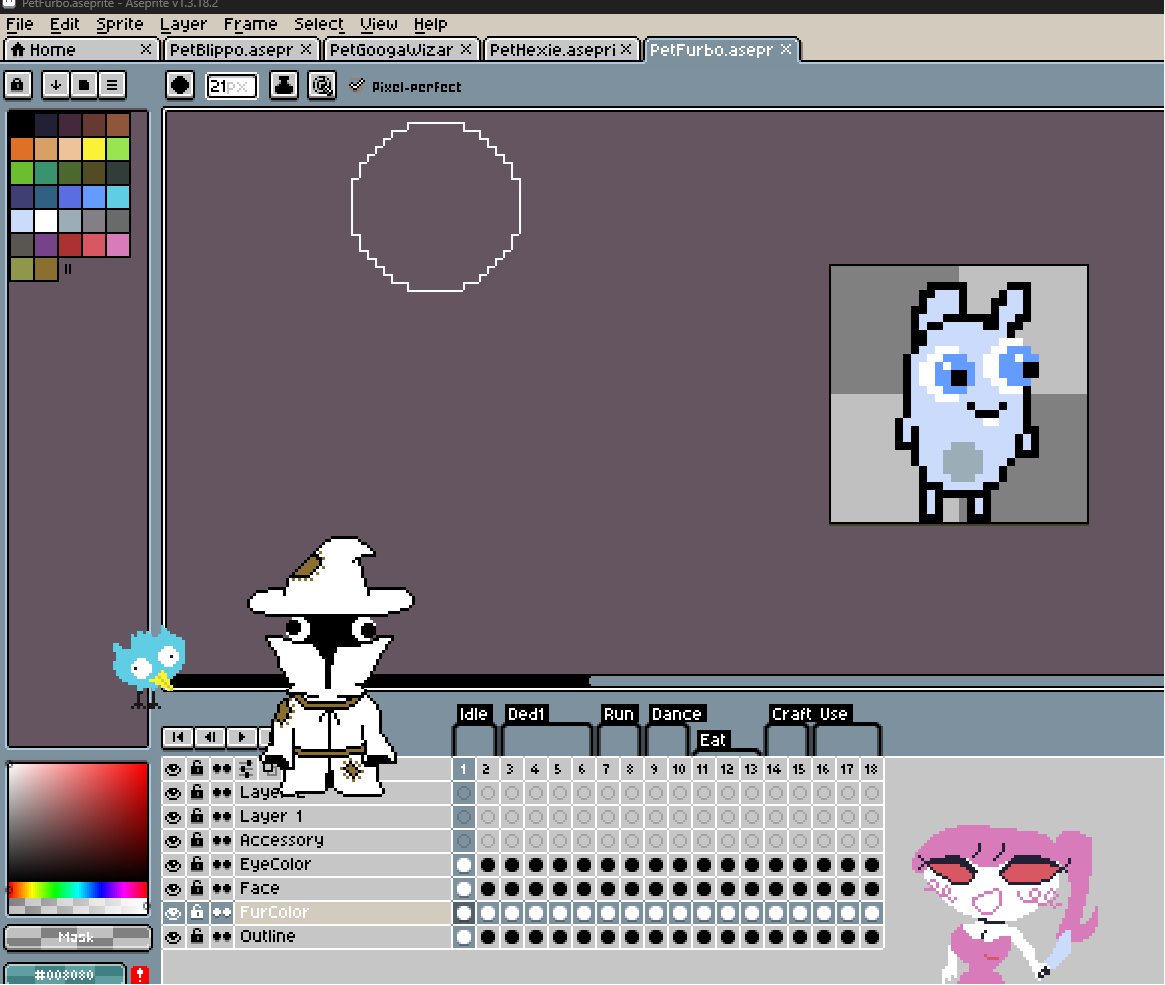Pick the yellow palette swatch
Screen dimensions: 1165x985
coord(94,149)
